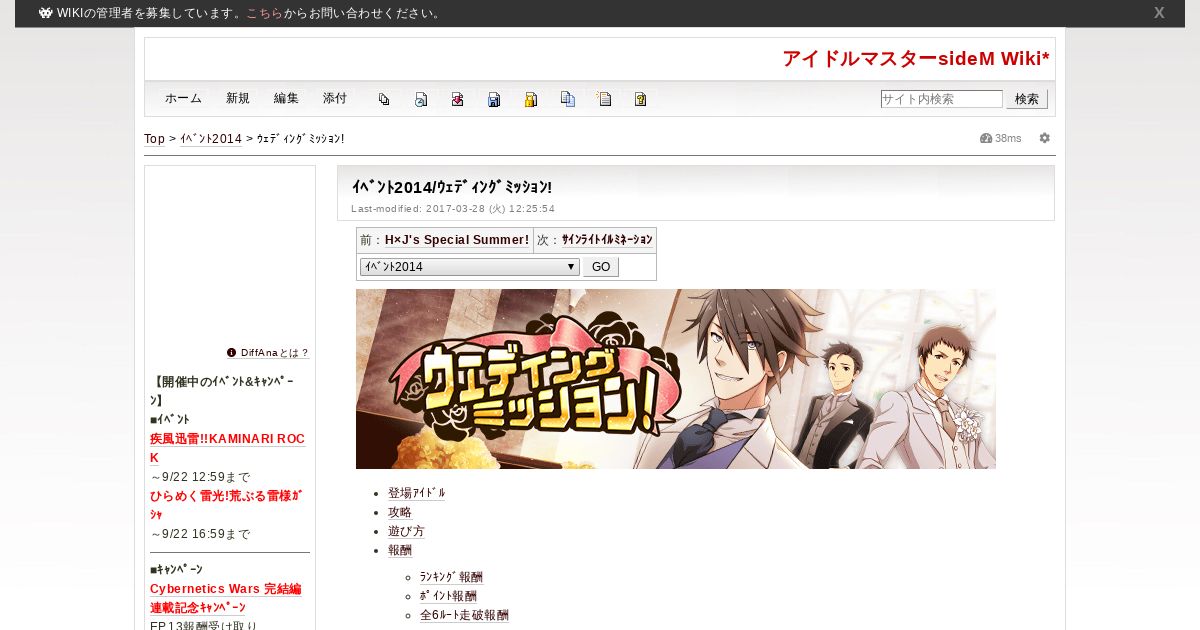Click the Last-modified 2017-03-28 timestamp text
Image resolution: width=1200 pixels, height=630 pixels.
pos(453,209)
